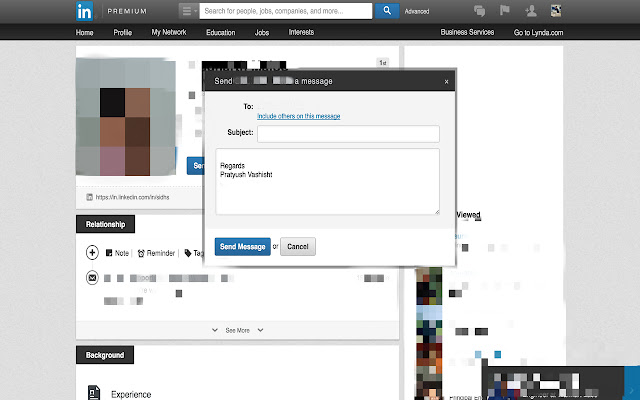Open the envelope message history icon
The image size is (640, 400).
point(92,278)
